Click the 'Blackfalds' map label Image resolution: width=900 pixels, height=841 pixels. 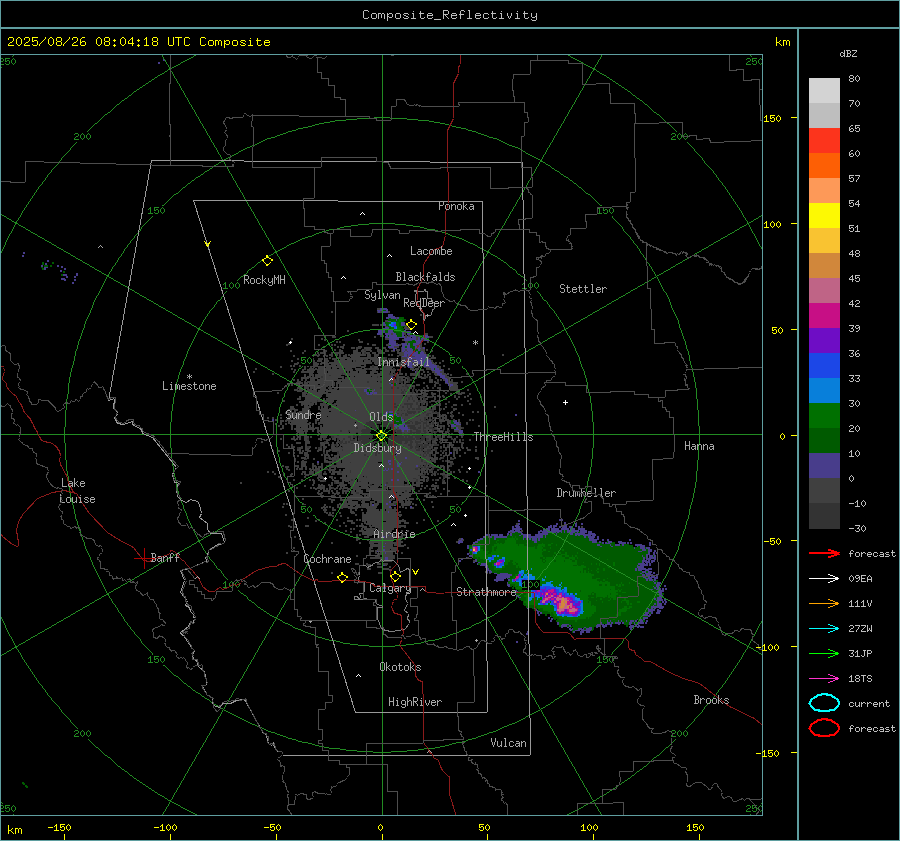[425, 277]
